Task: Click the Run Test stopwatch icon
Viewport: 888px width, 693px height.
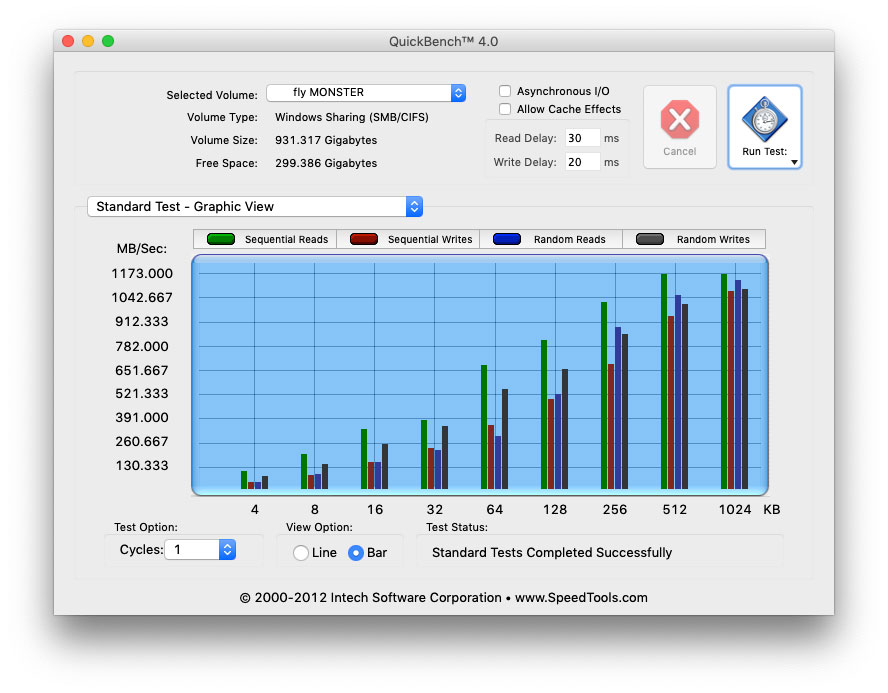Action: 764,120
